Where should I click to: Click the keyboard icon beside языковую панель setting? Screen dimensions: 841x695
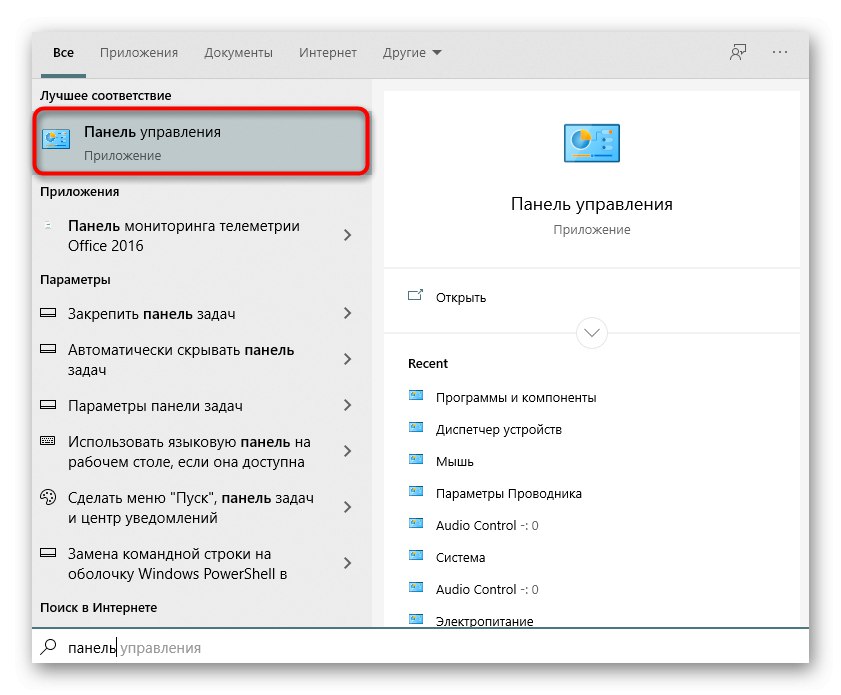48,441
